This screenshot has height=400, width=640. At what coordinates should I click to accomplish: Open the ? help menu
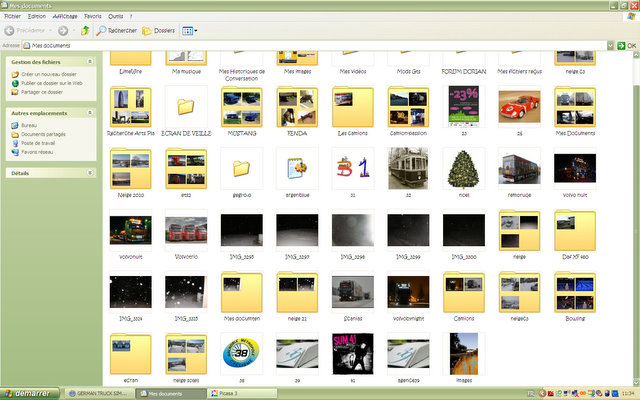[131, 16]
